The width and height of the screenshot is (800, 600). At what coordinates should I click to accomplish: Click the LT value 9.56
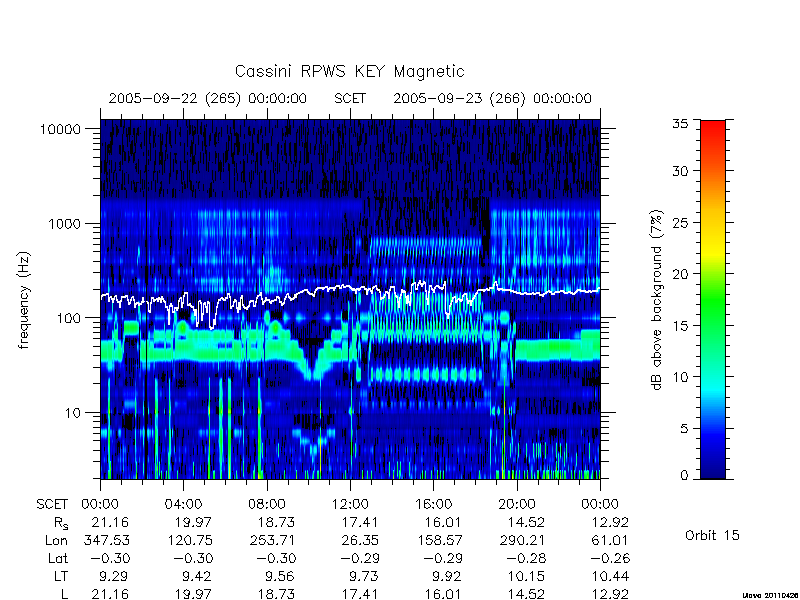280,577
